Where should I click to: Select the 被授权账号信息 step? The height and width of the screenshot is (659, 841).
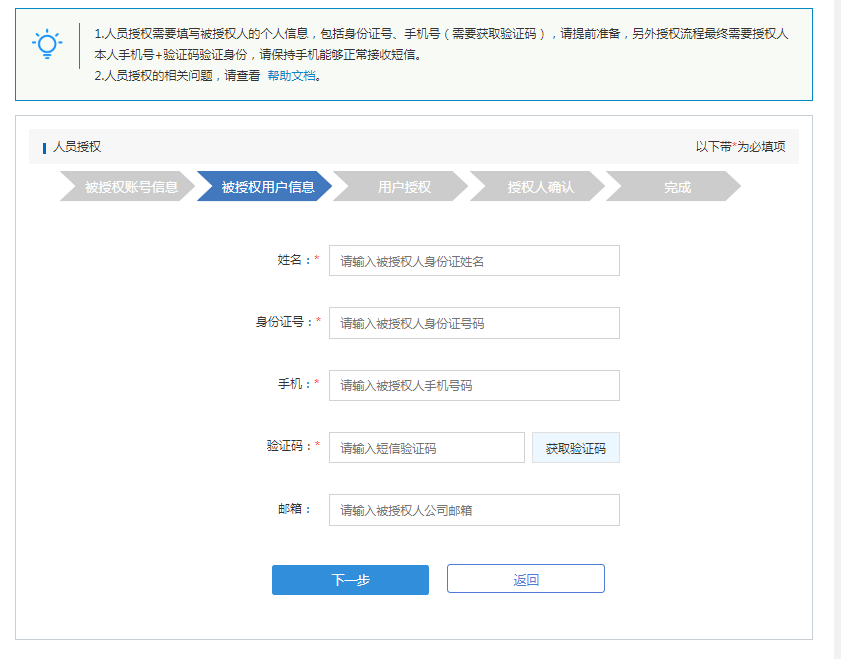coord(125,186)
